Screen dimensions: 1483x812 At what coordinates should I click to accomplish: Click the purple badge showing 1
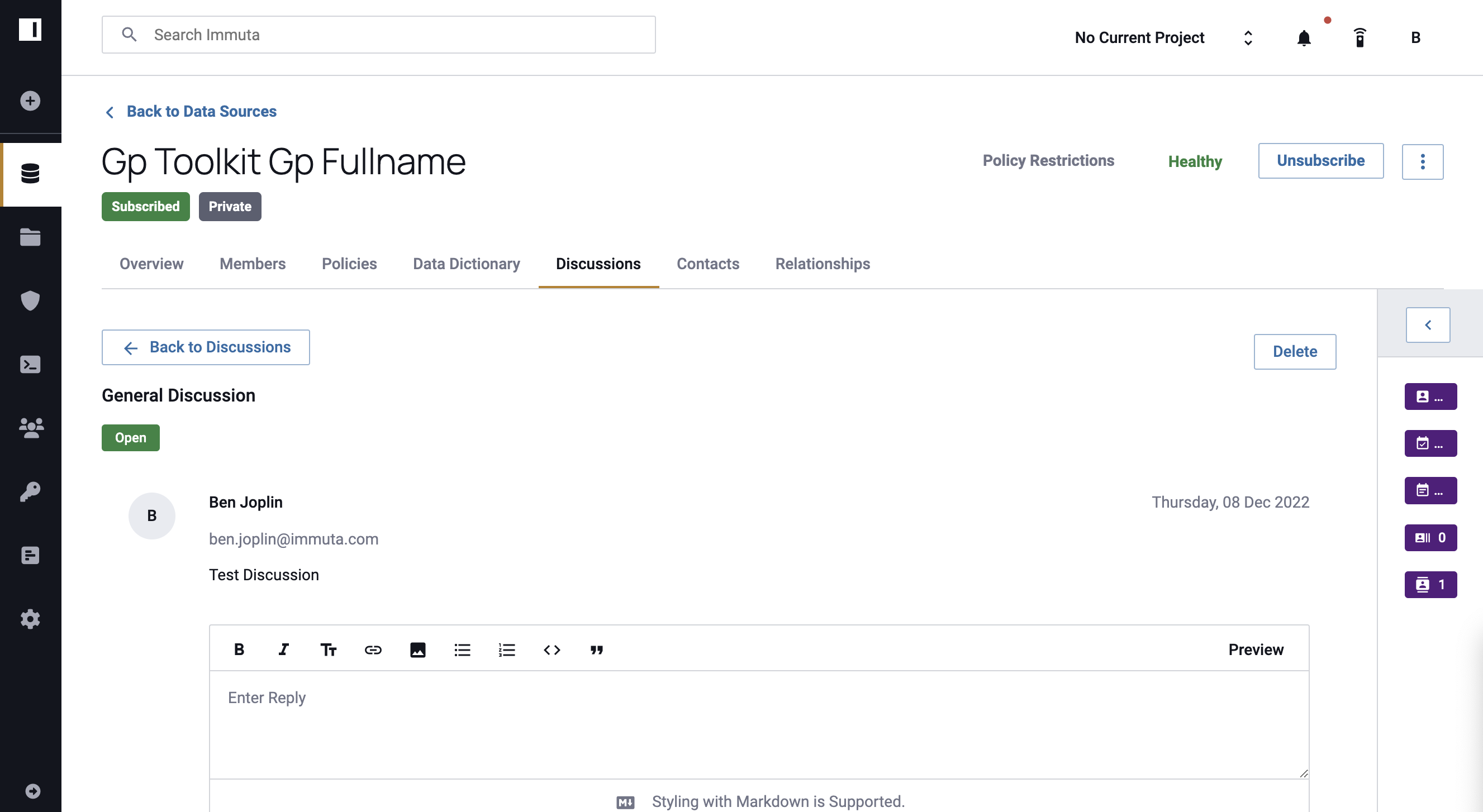[x=1430, y=585]
